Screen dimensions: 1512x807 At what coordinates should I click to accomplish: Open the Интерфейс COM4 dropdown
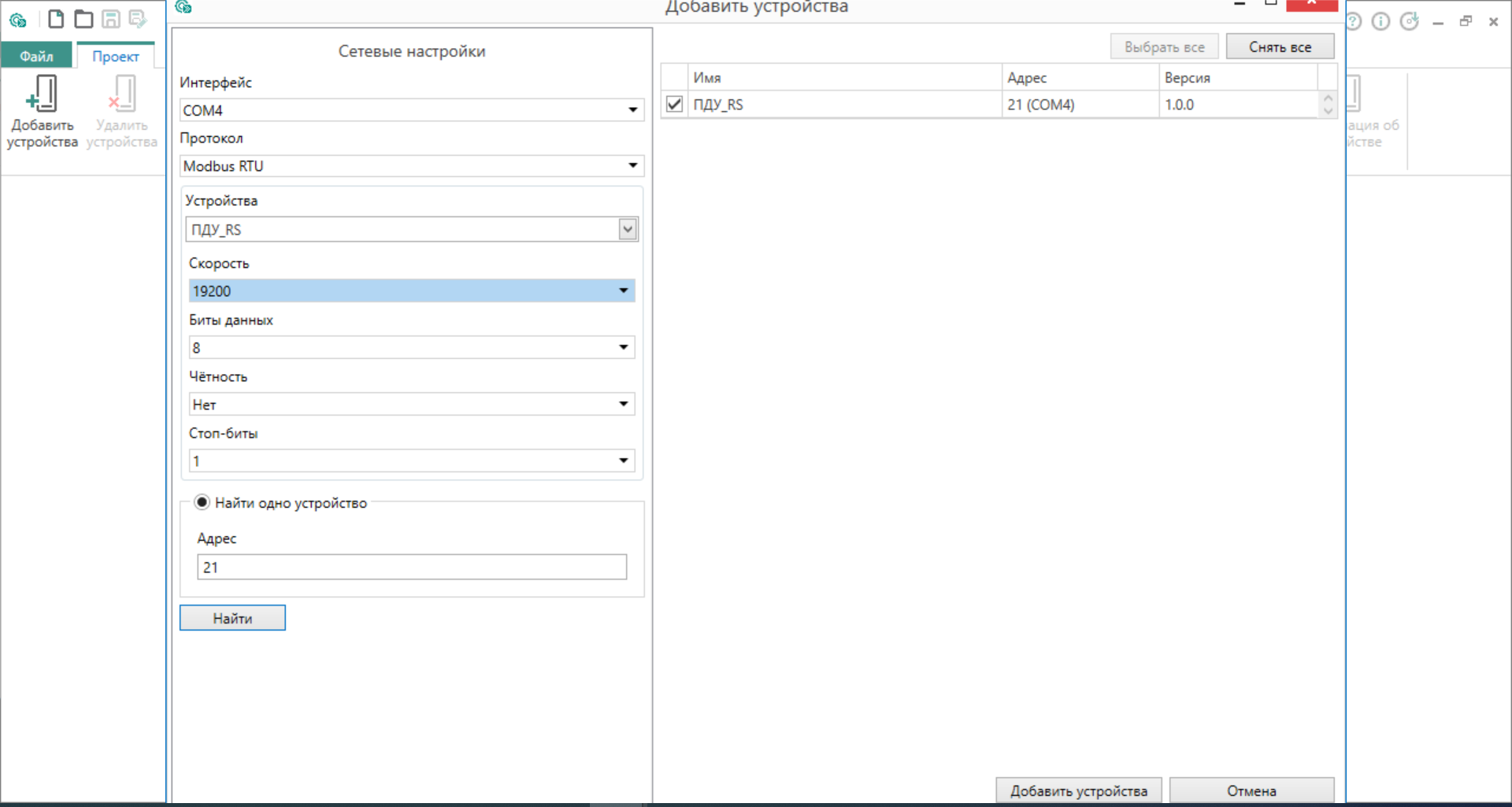[x=411, y=110]
